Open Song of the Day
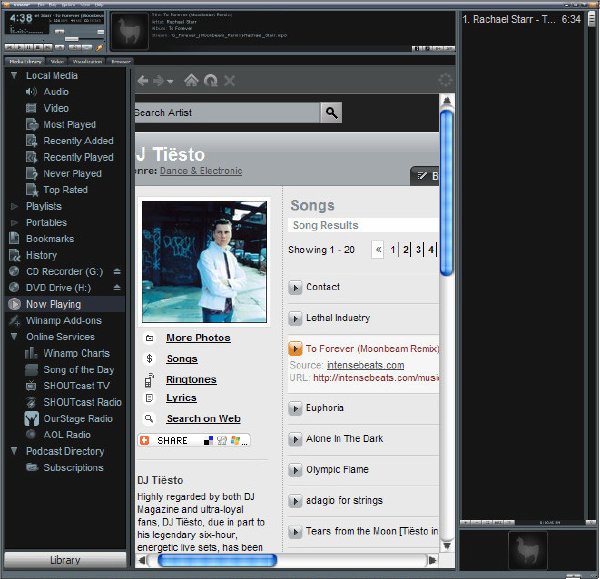This screenshot has height=579, width=600. tap(78, 370)
